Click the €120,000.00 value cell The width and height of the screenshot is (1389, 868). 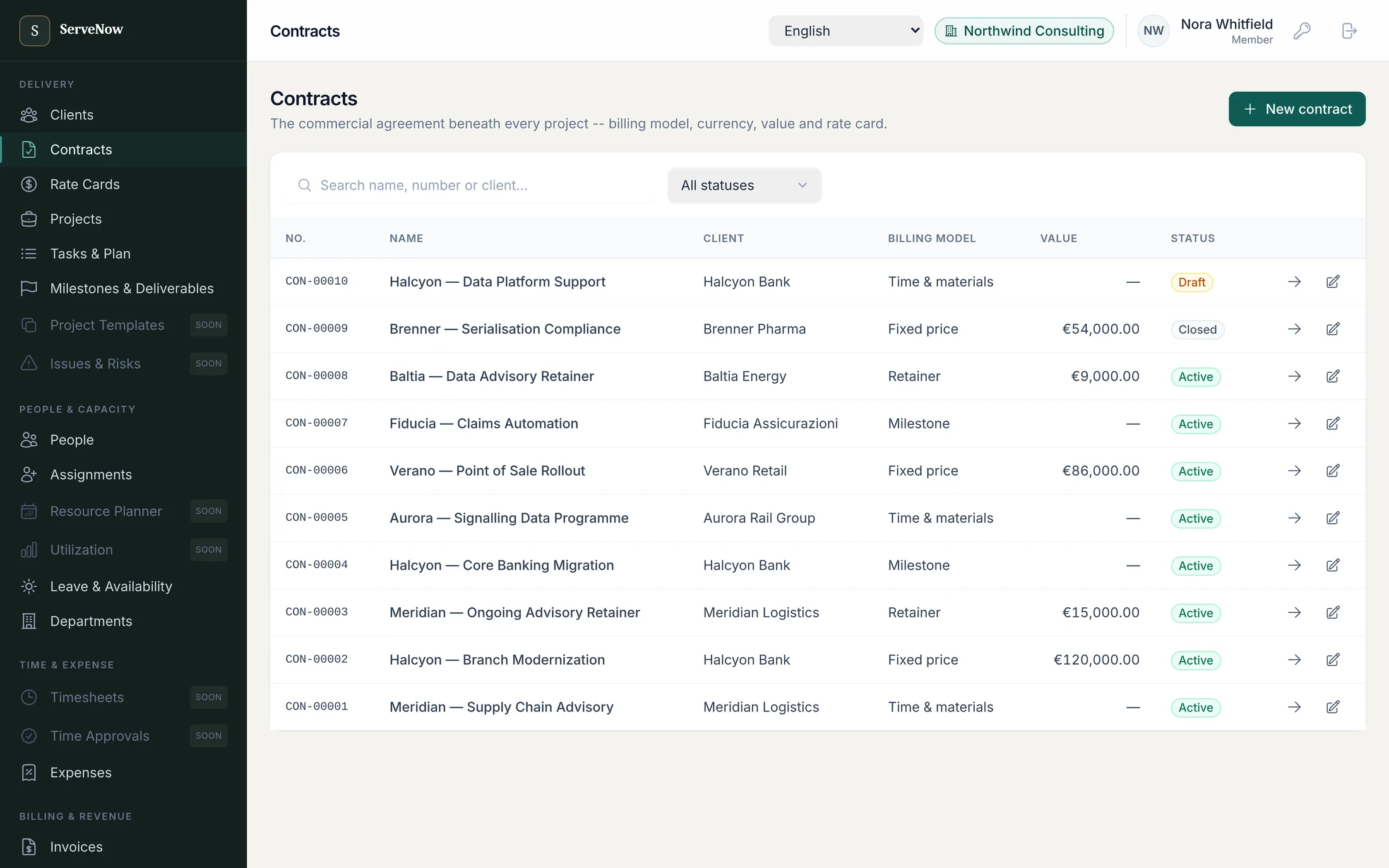(1096, 660)
